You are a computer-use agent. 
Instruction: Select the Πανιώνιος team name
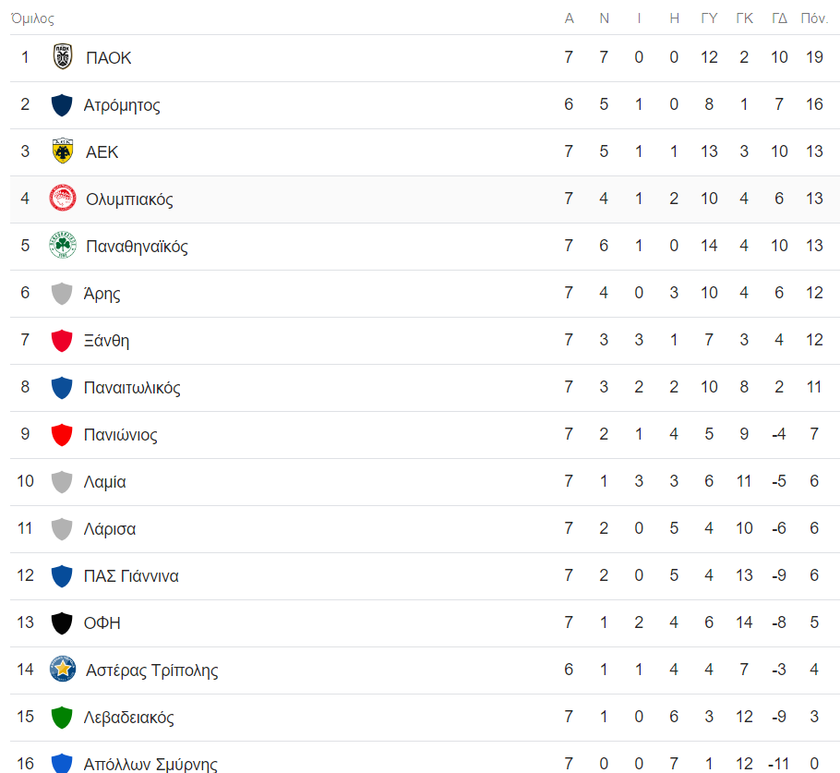pyautogui.click(x=121, y=434)
